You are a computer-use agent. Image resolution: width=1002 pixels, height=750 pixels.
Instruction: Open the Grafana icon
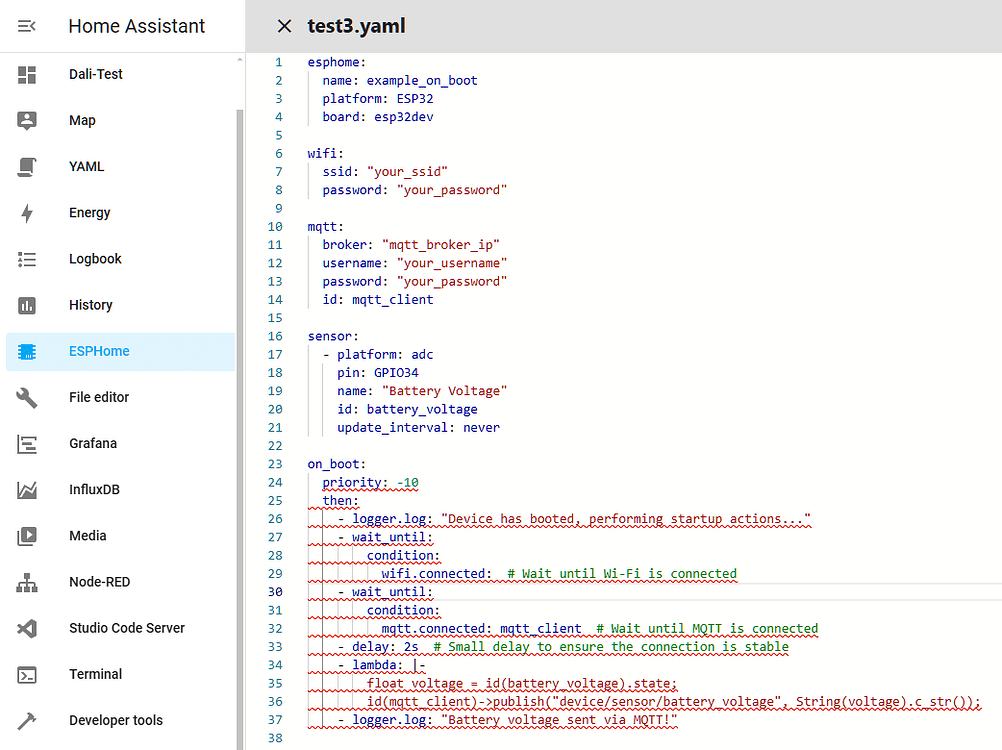tap(27, 444)
